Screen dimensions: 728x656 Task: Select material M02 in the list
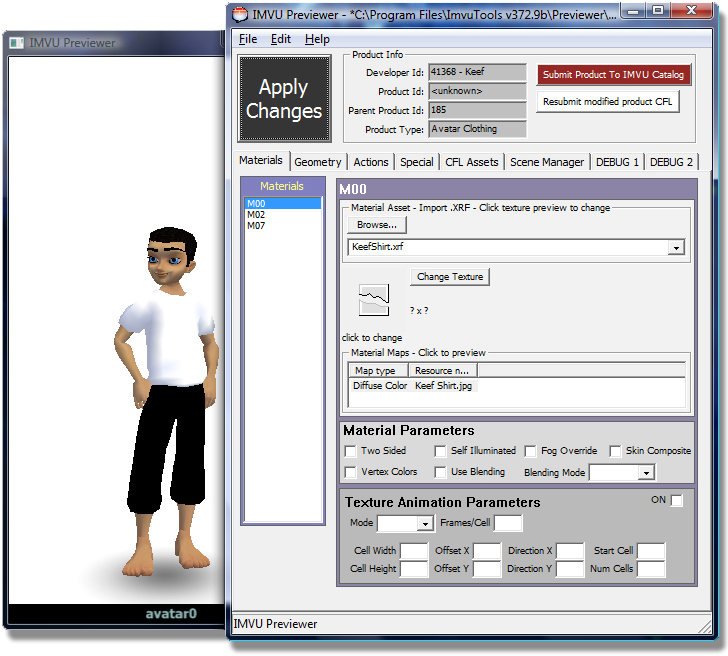pyautogui.click(x=282, y=215)
